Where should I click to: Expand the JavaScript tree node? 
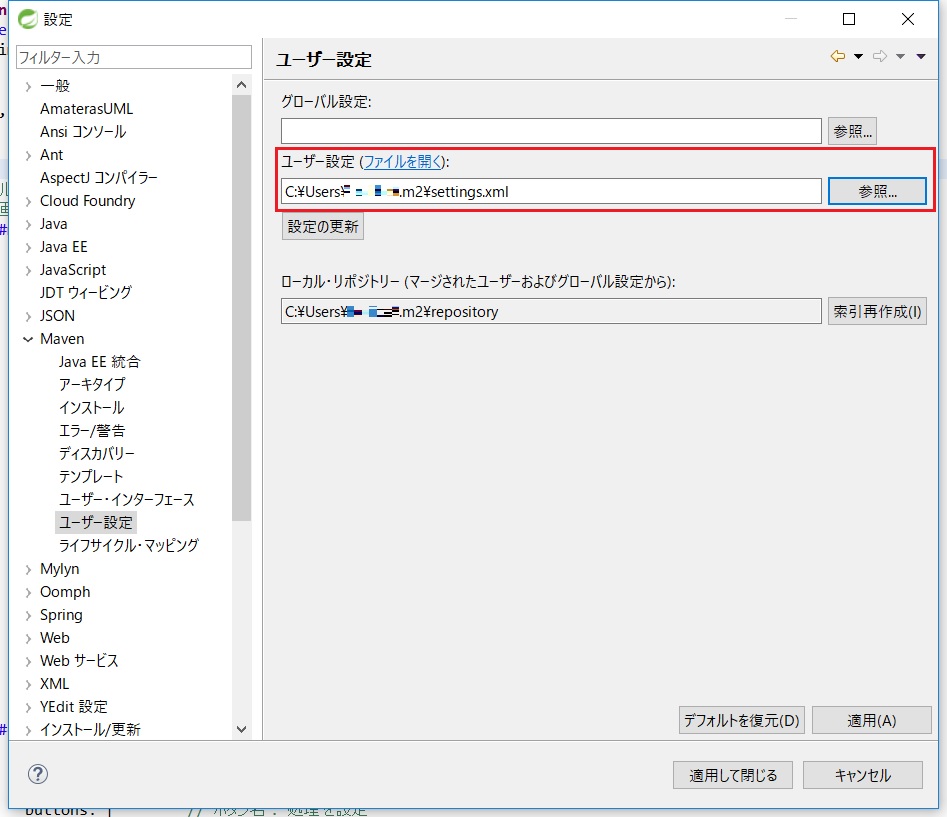pos(28,271)
